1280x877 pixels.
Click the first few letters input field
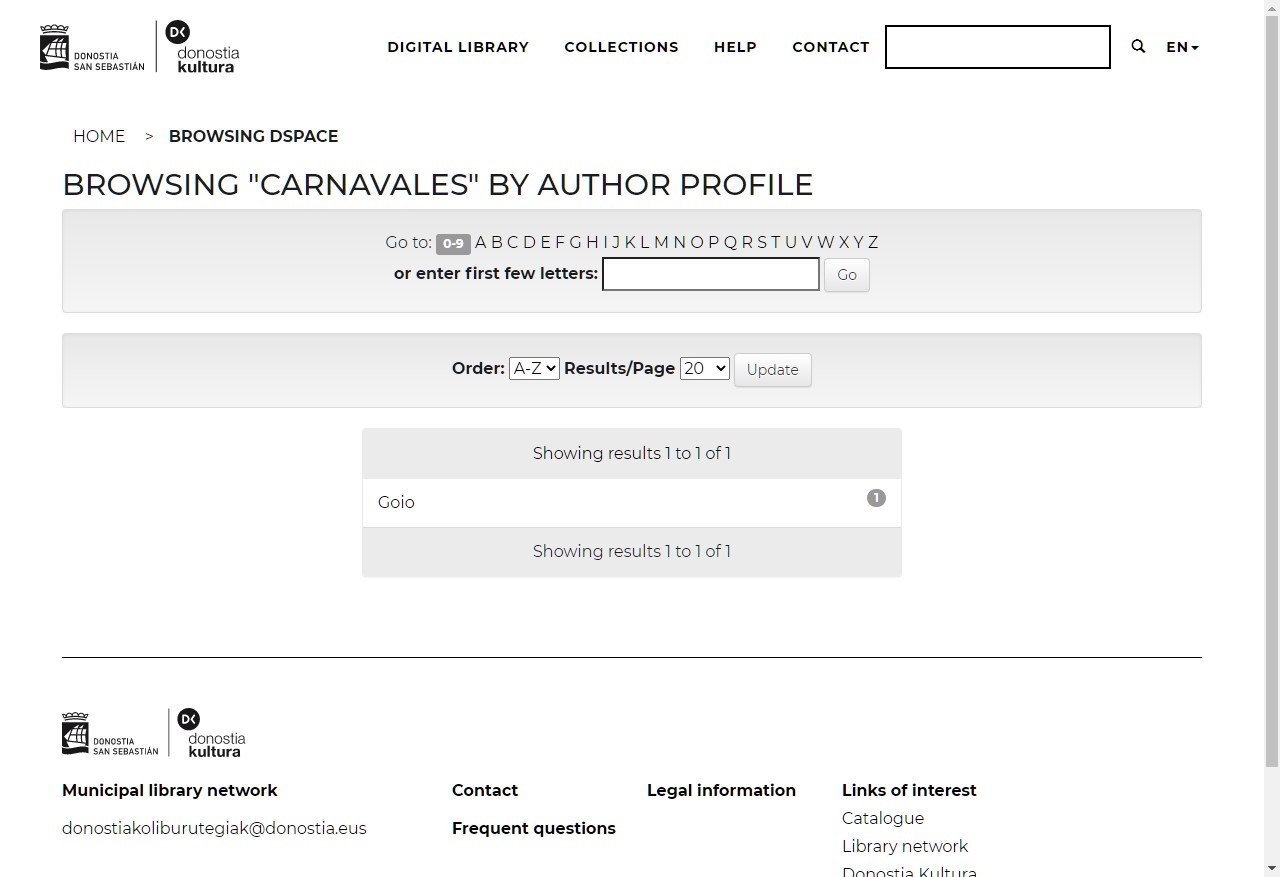click(x=710, y=274)
